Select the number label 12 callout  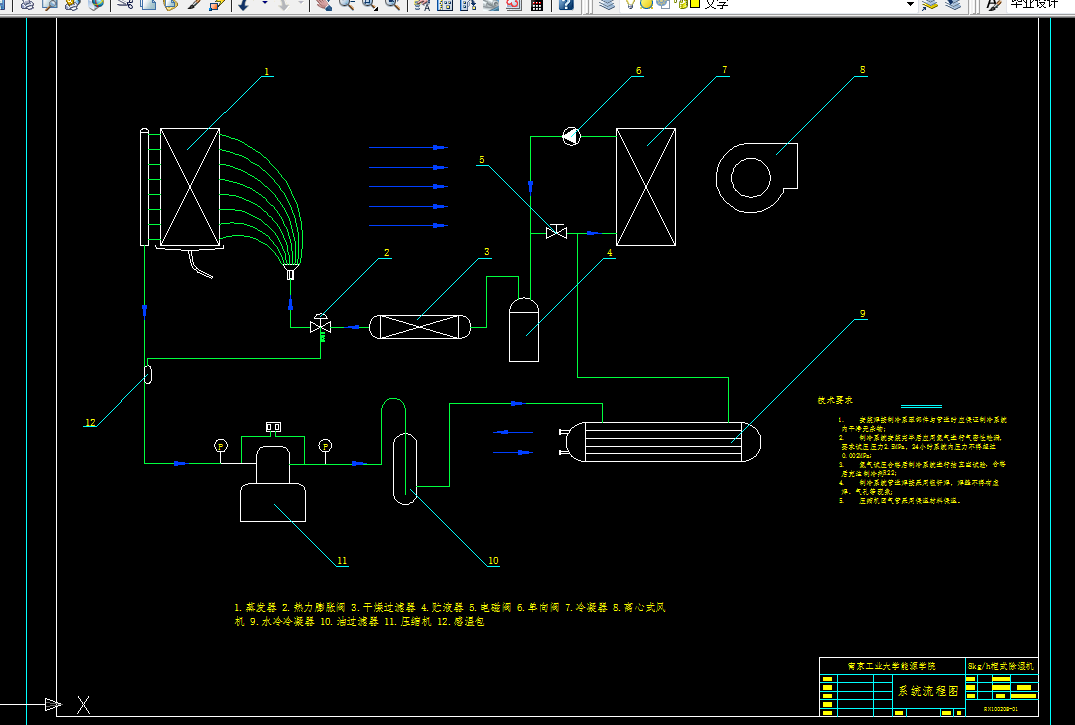coord(90,423)
